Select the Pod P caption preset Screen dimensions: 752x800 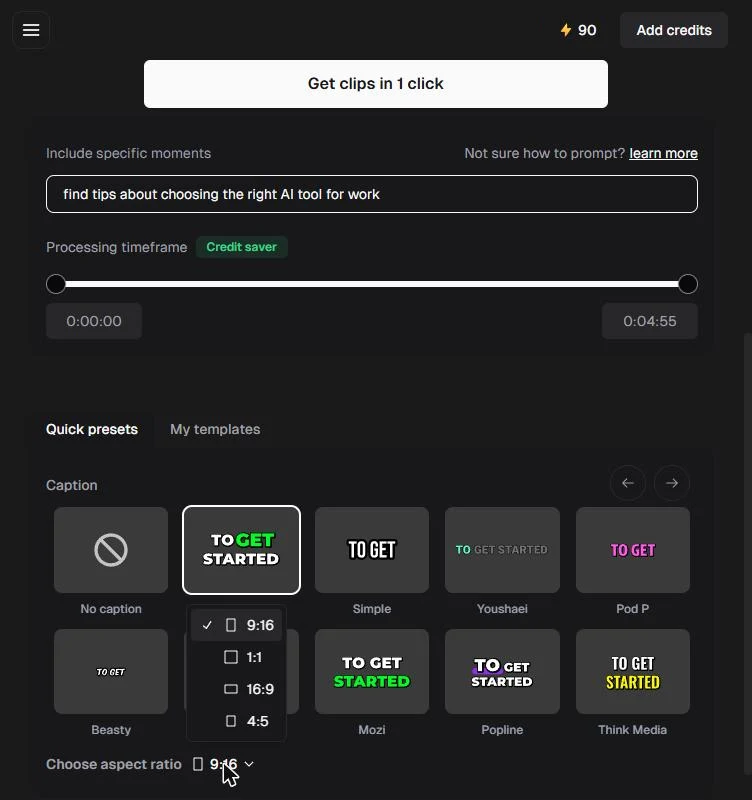[633, 550]
